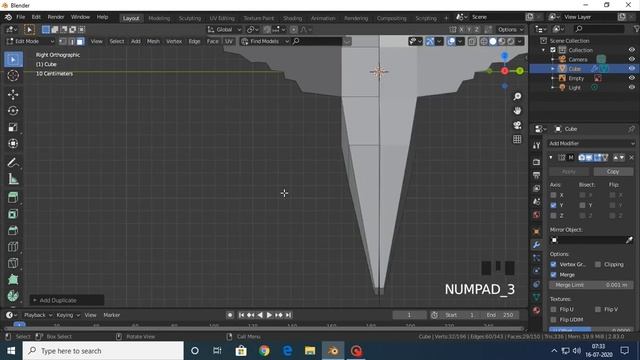Open the Modifiers wrench tab

coord(536,244)
